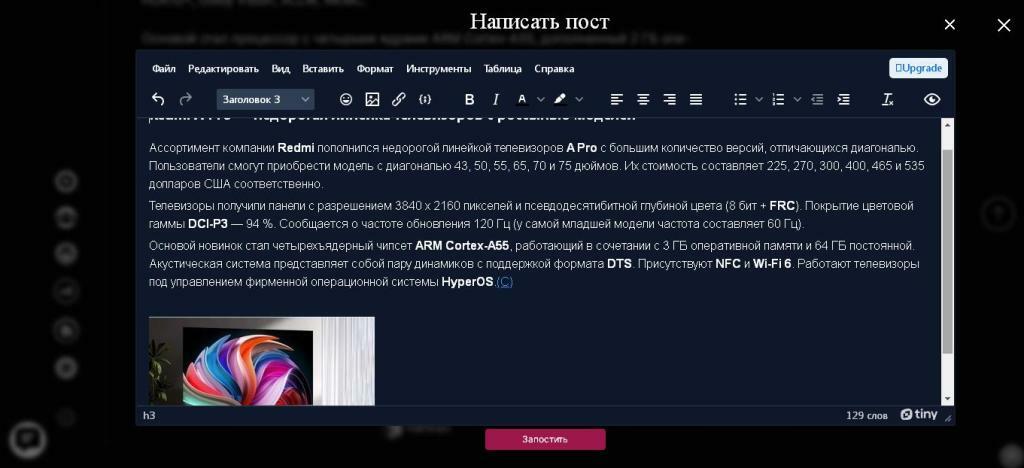Align text left
The height and width of the screenshot is (468, 1024).
point(616,99)
